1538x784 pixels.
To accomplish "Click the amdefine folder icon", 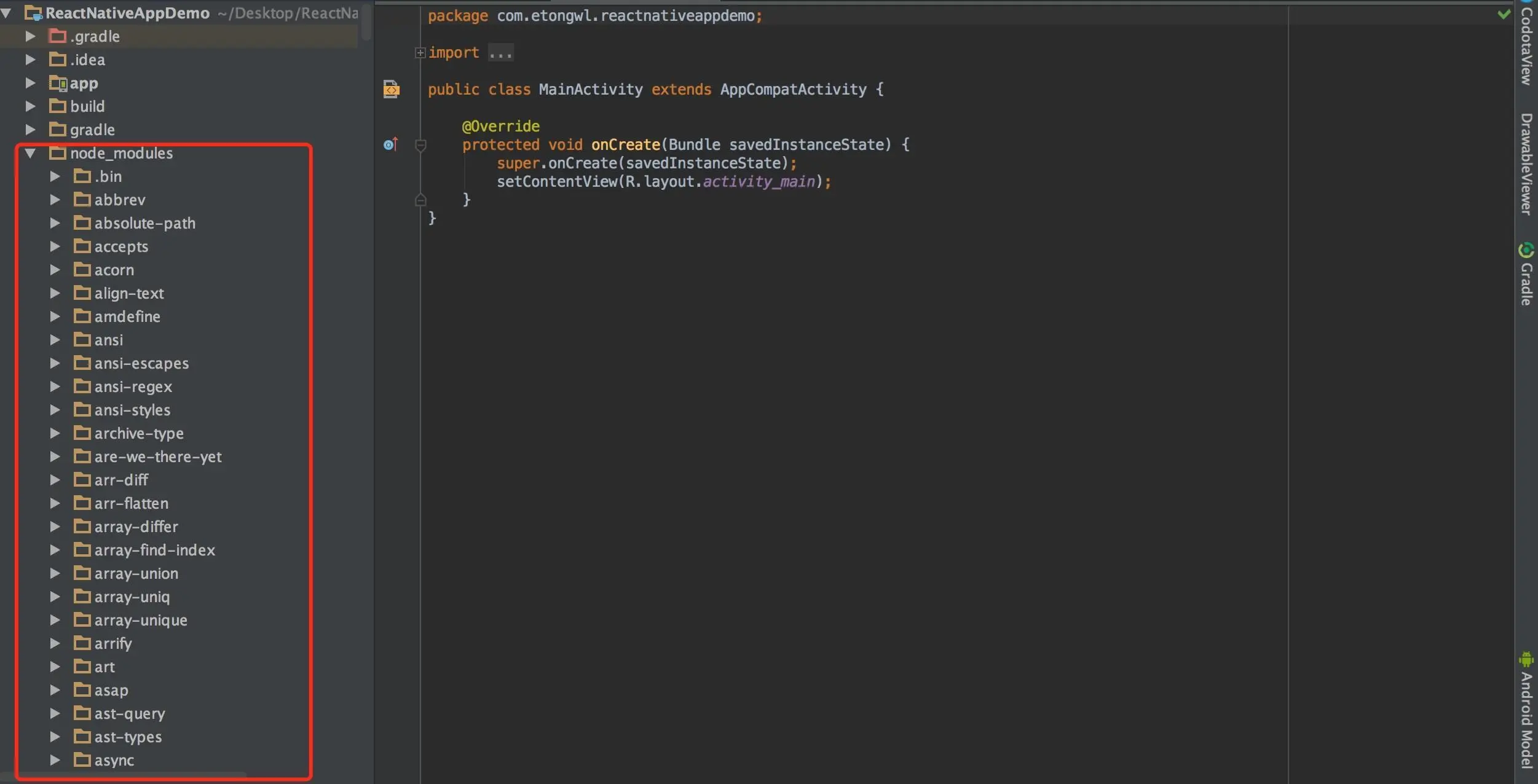I will (x=82, y=316).
